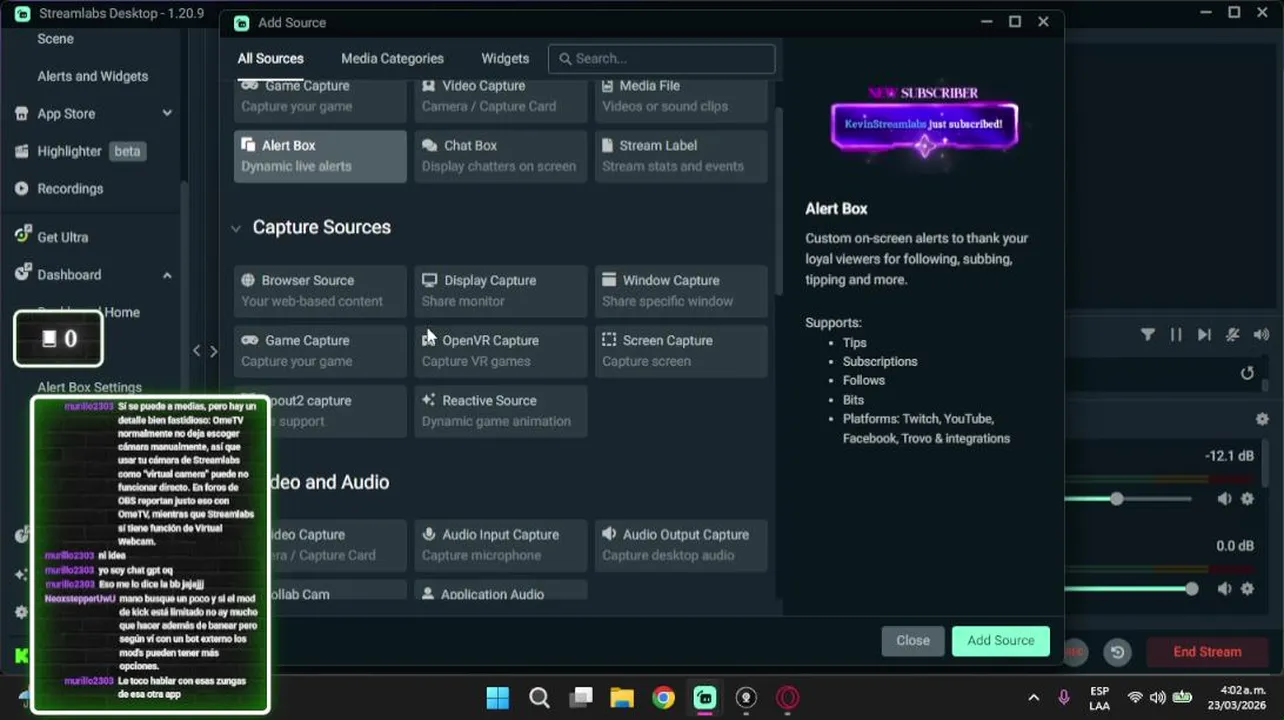
Task: Click the Add Source button
Action: pyautogui.click(x=1001, y=641)
